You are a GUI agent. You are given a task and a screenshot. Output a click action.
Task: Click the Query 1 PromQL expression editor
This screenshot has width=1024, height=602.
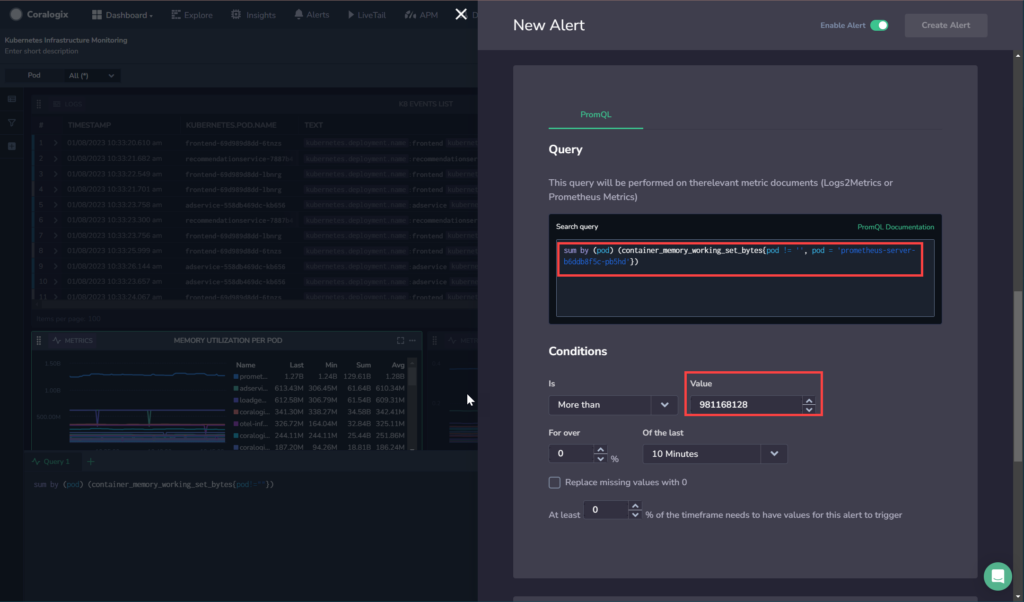pos(154,484)
